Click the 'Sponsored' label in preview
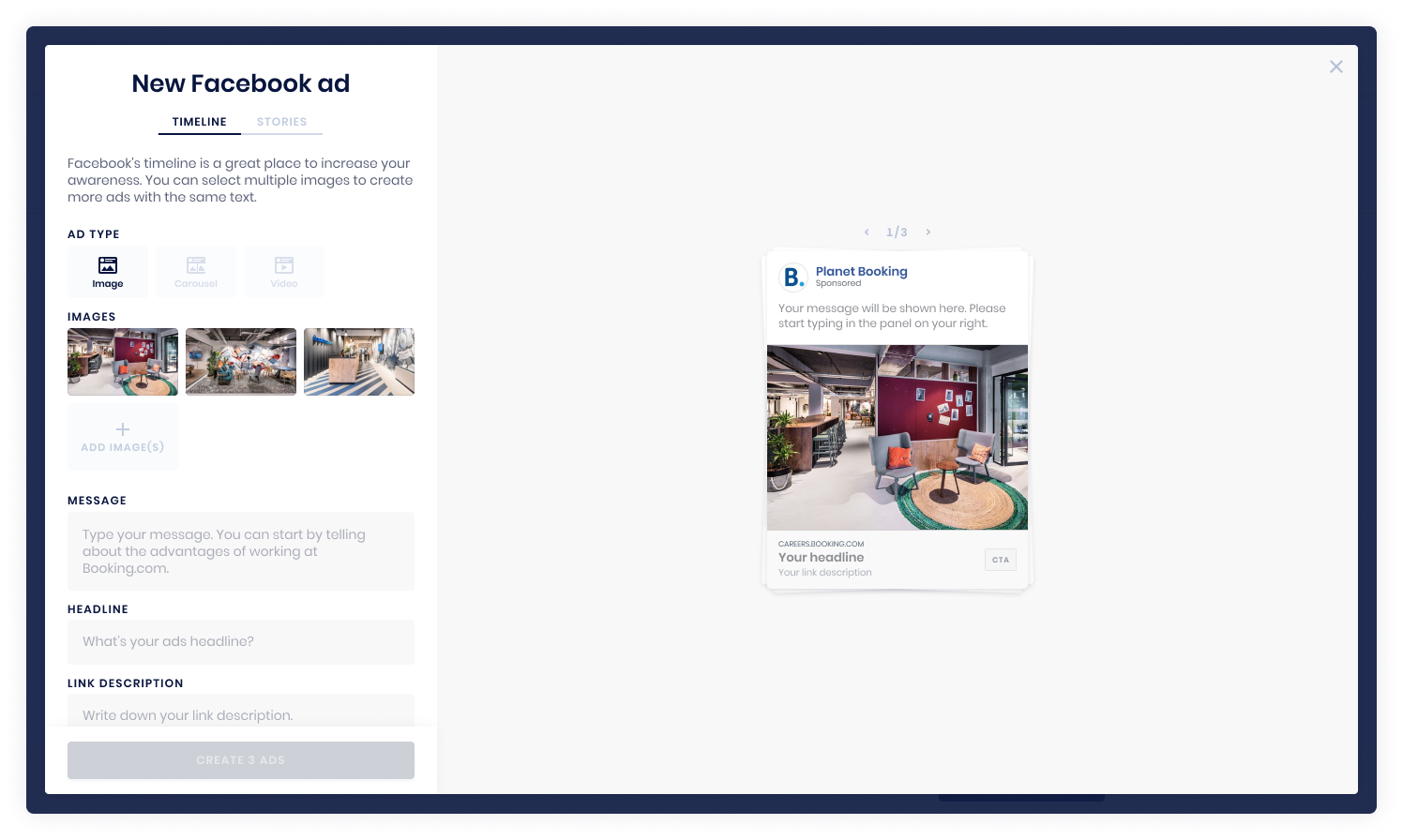Image resolution: width=1403 pixels, height=840 pixels. pos(837,283)
